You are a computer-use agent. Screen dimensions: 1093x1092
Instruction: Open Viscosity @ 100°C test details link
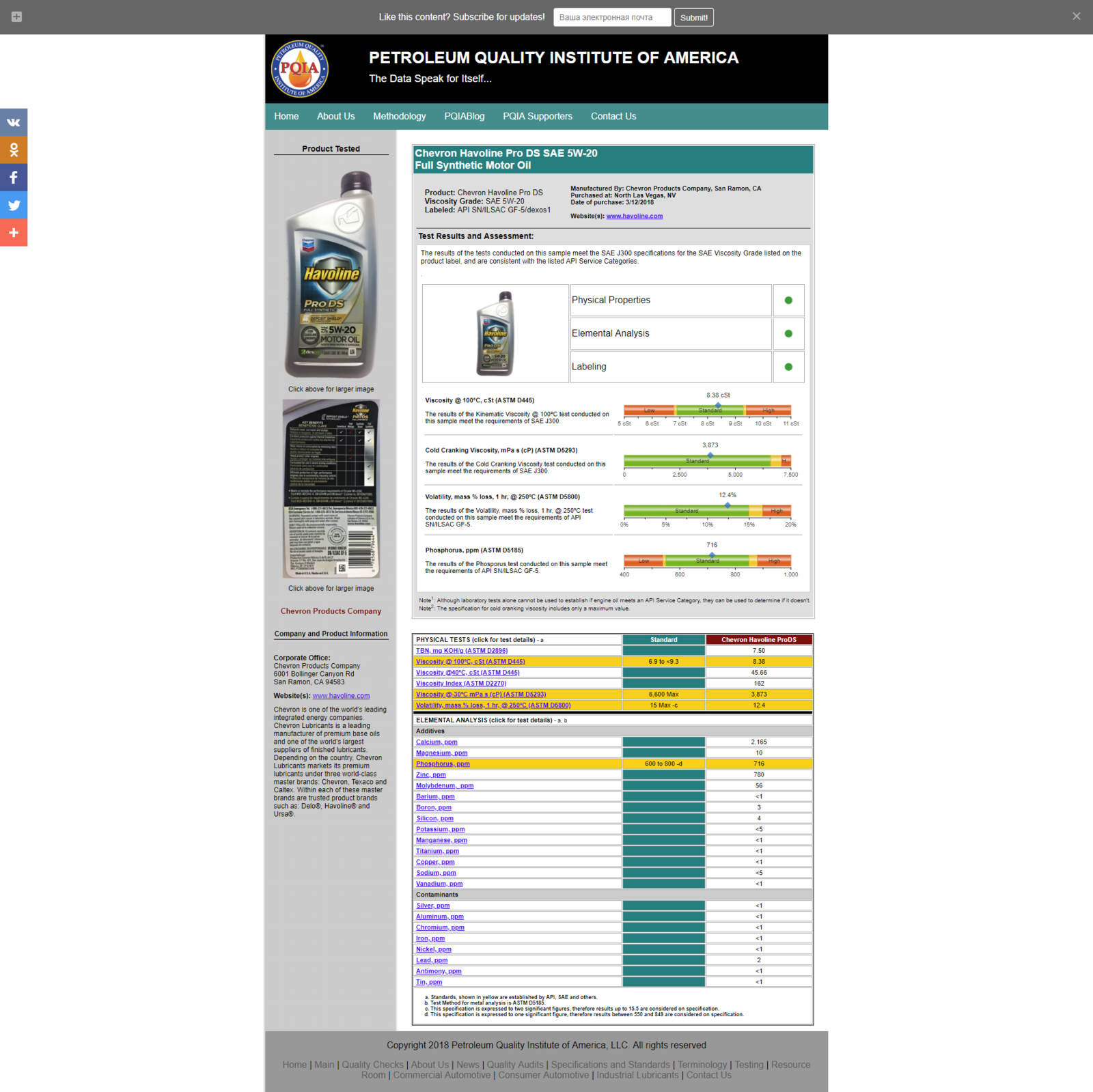[471, 662]
